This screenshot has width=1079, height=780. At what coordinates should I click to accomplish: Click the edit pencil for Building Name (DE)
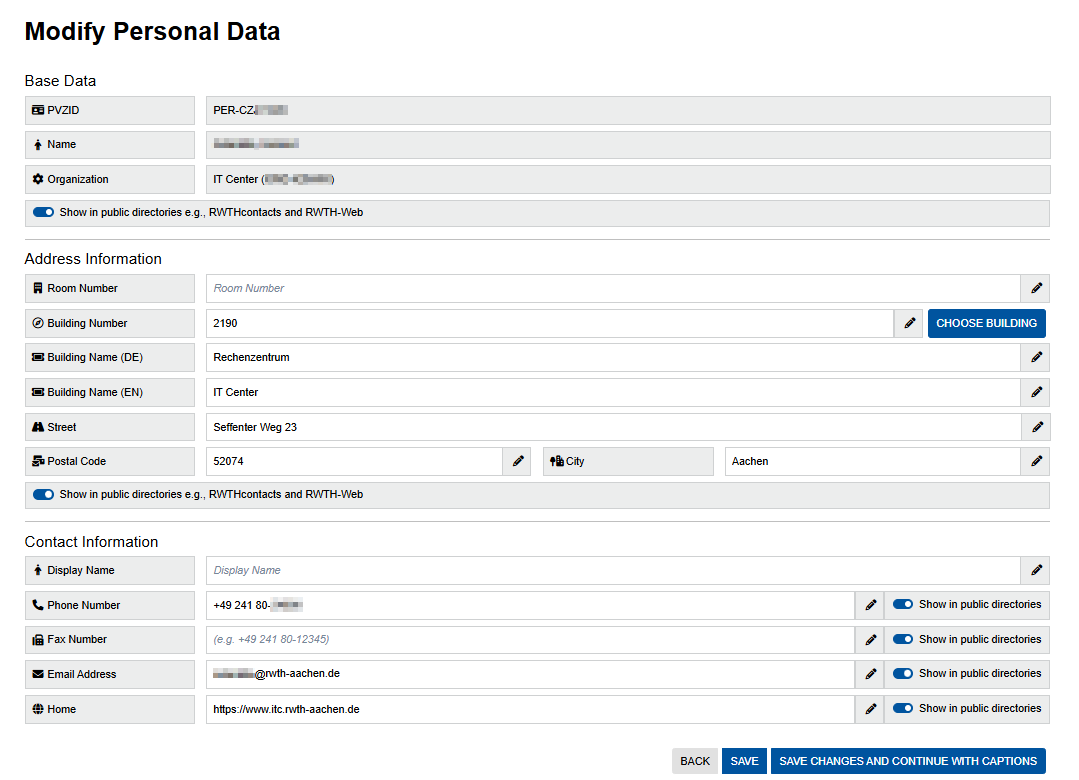click(1035, 357)
